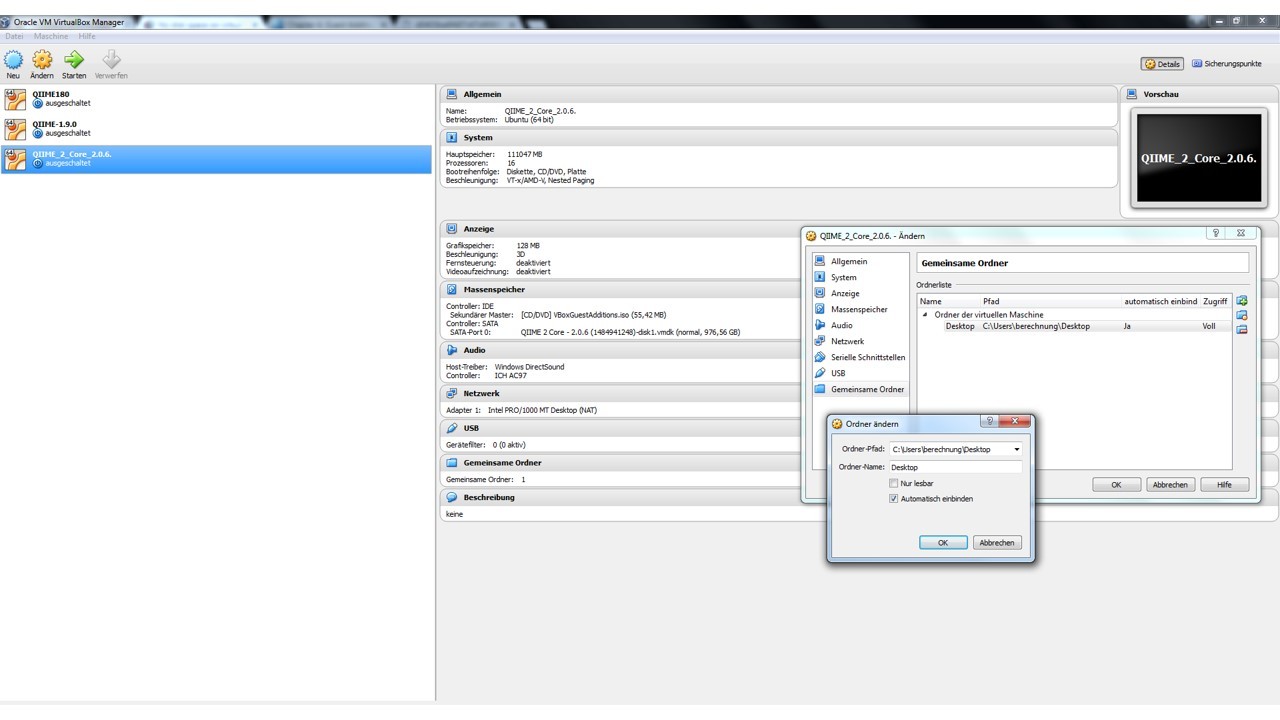Click Abbrechen in the settings dialog
Screen dimensions: 1280x720
(1170, 485)
